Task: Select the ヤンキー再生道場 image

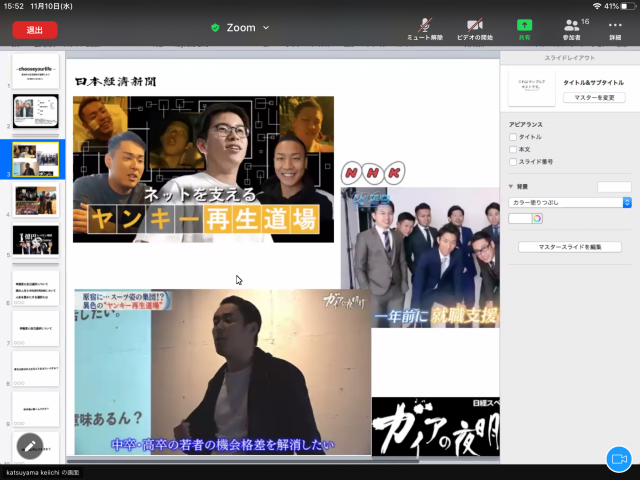Action: [x=203, y=169]
